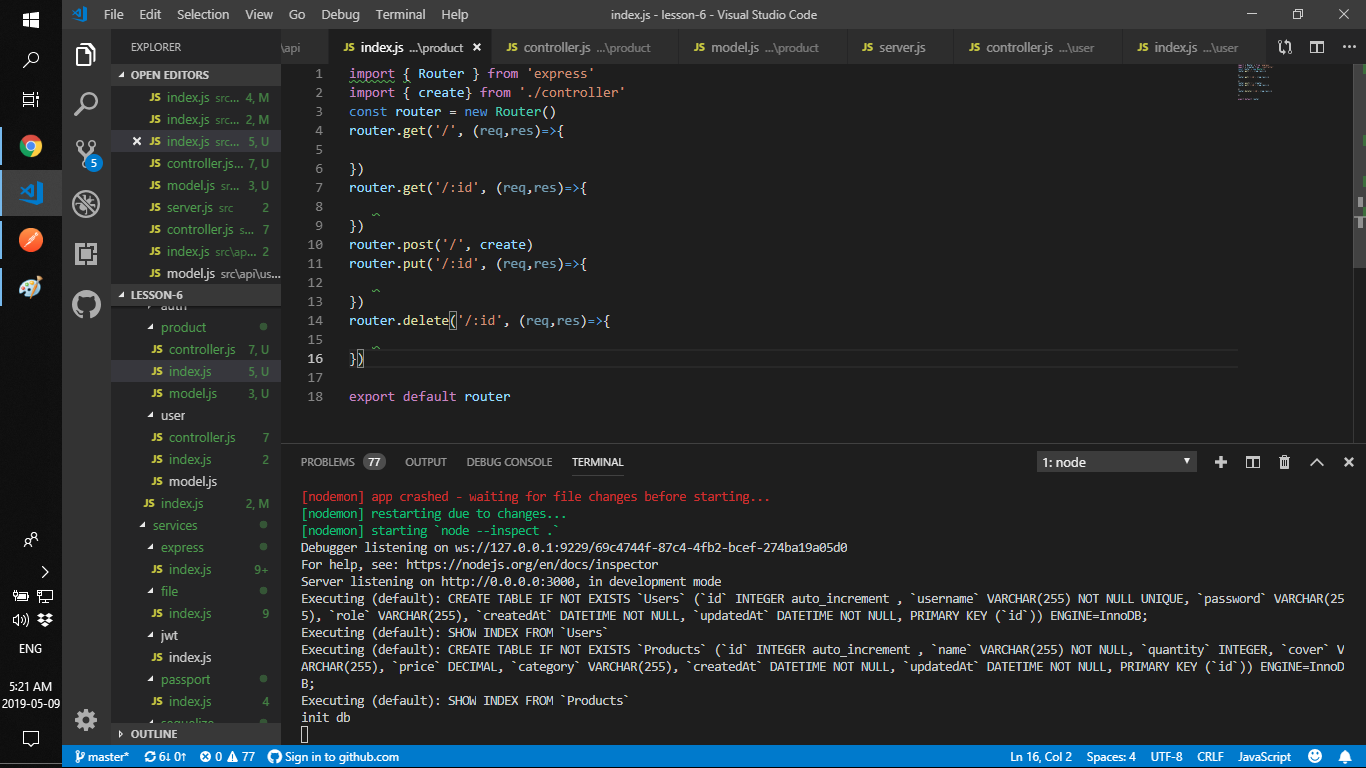Expand the OUTLINE section

pos(196,734)
